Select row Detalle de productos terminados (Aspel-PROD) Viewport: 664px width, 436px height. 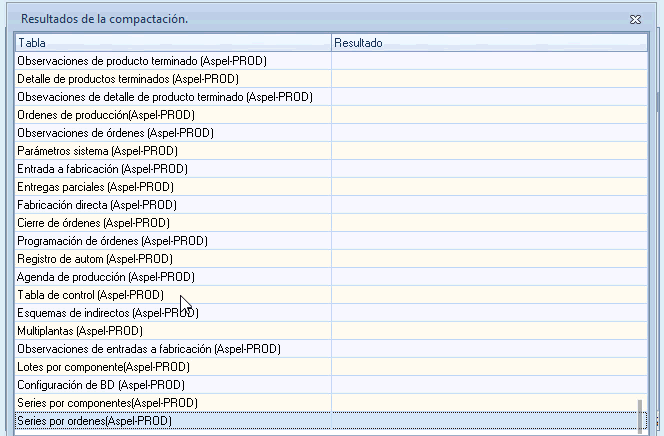331,79
